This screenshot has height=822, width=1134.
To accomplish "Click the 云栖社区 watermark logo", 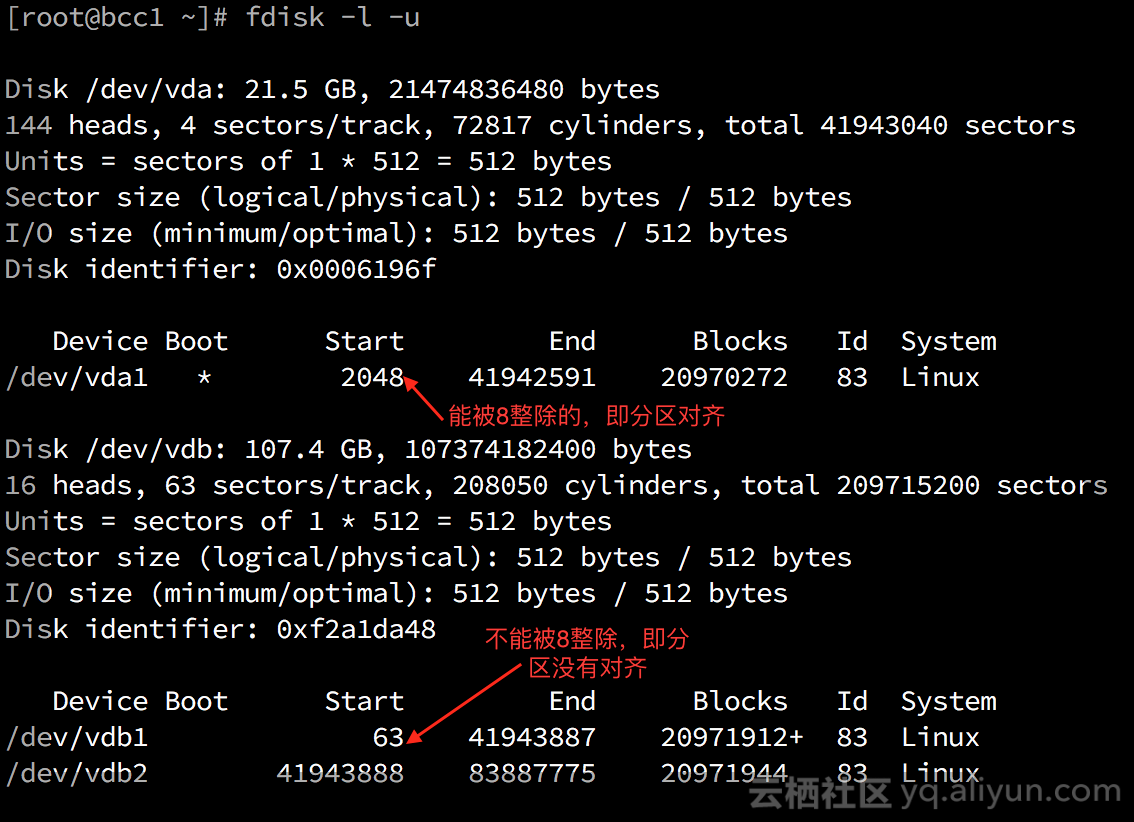I will (820, 795).
